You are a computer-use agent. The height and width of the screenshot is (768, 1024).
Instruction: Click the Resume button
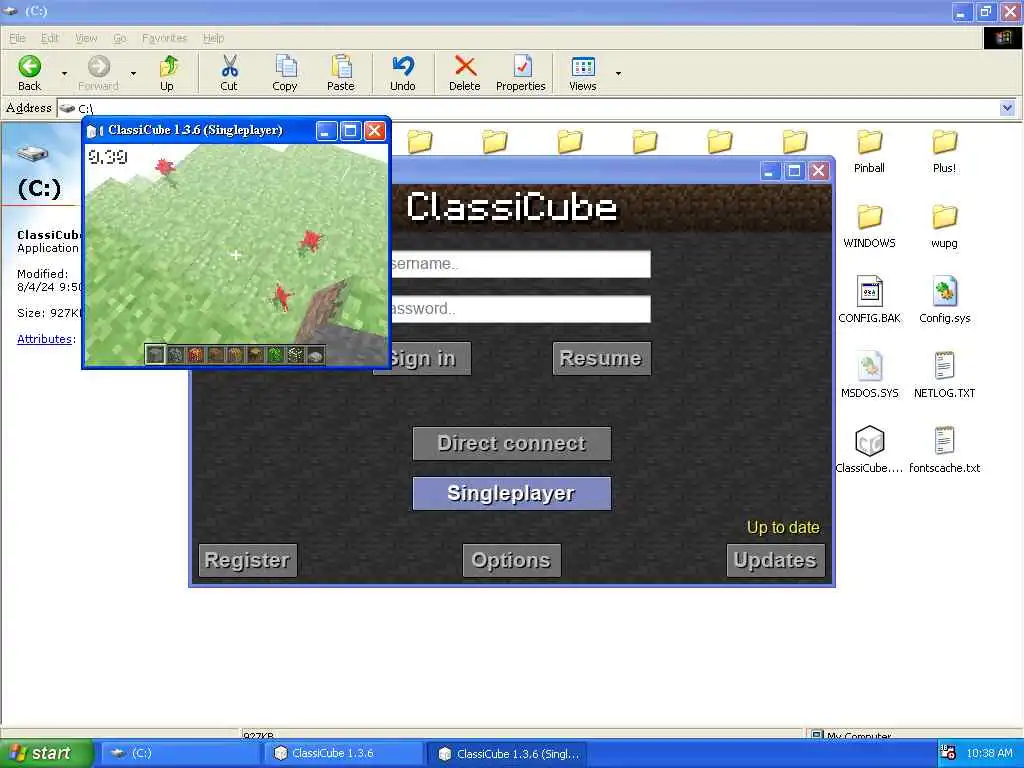coord(601,359)
